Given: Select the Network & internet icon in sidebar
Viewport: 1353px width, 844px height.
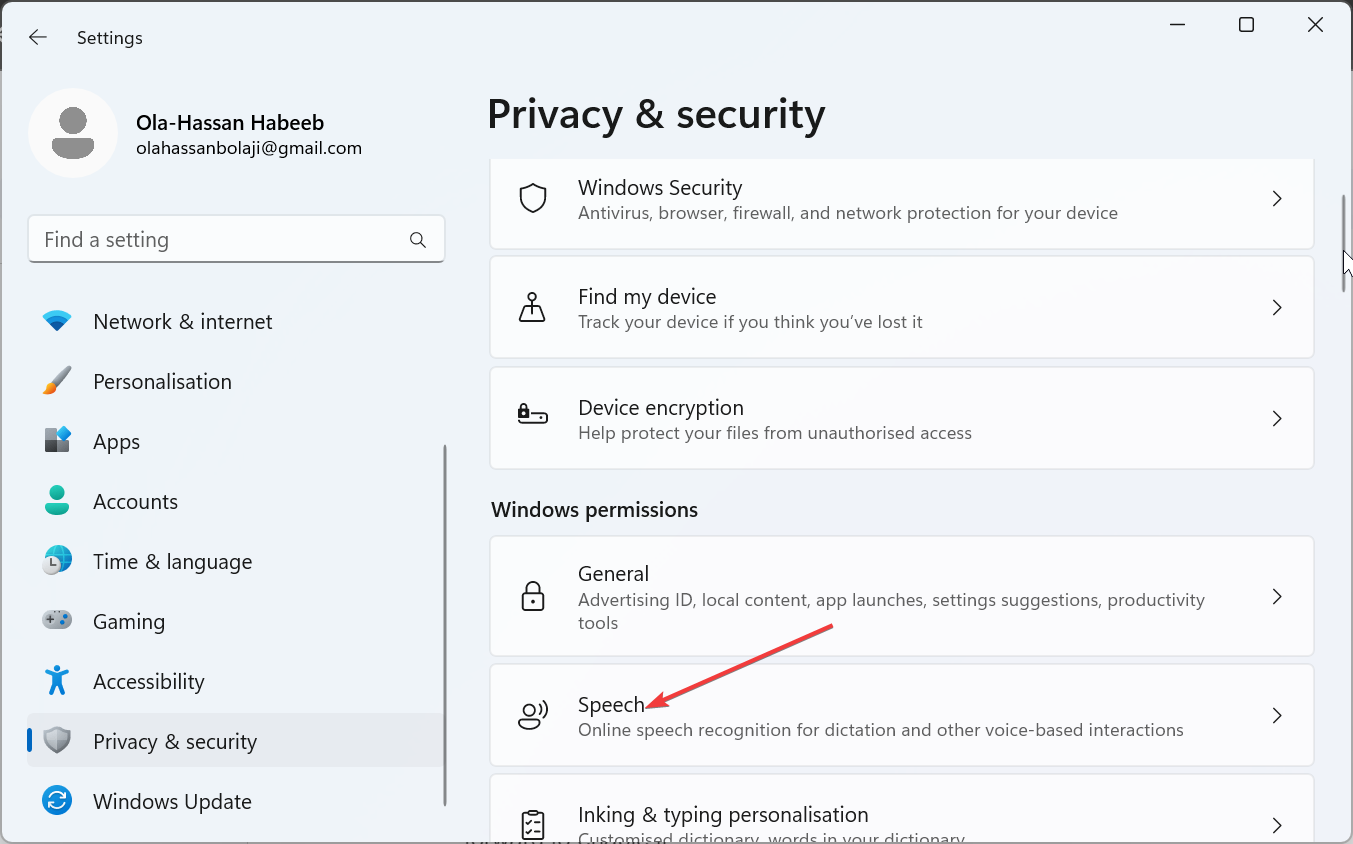Looking at the screenshot, I should pos(57,321).
